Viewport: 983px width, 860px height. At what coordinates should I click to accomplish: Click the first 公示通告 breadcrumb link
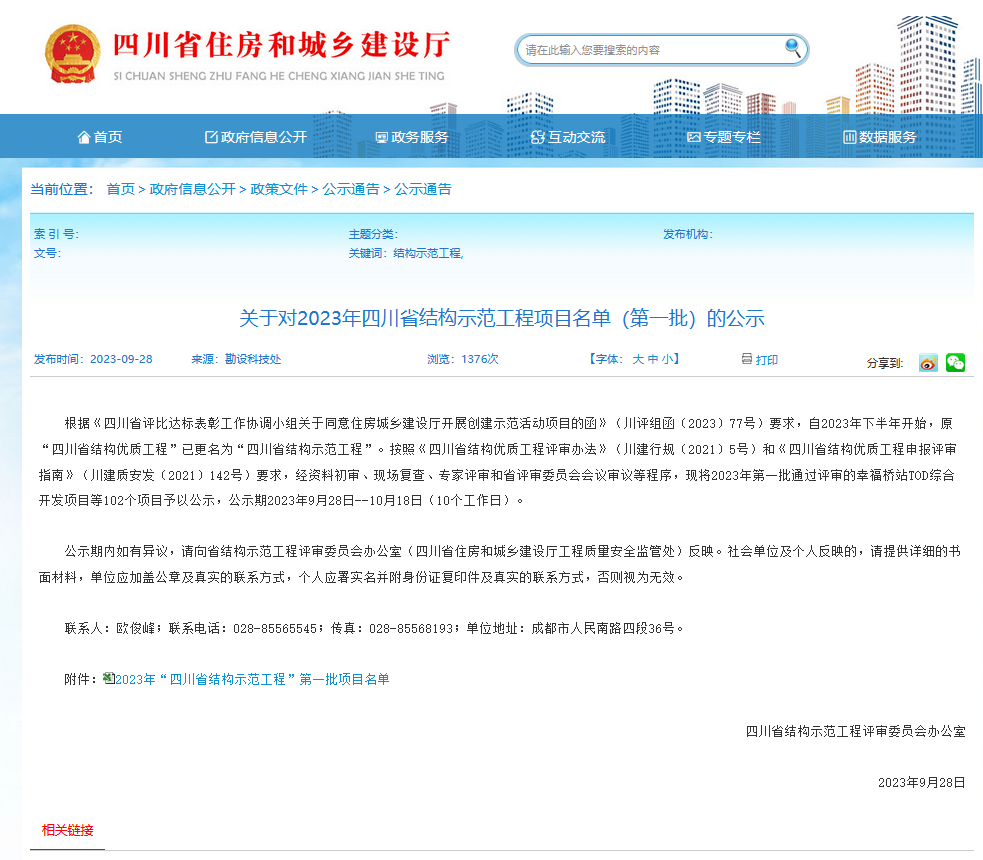[x=351, y=189]
